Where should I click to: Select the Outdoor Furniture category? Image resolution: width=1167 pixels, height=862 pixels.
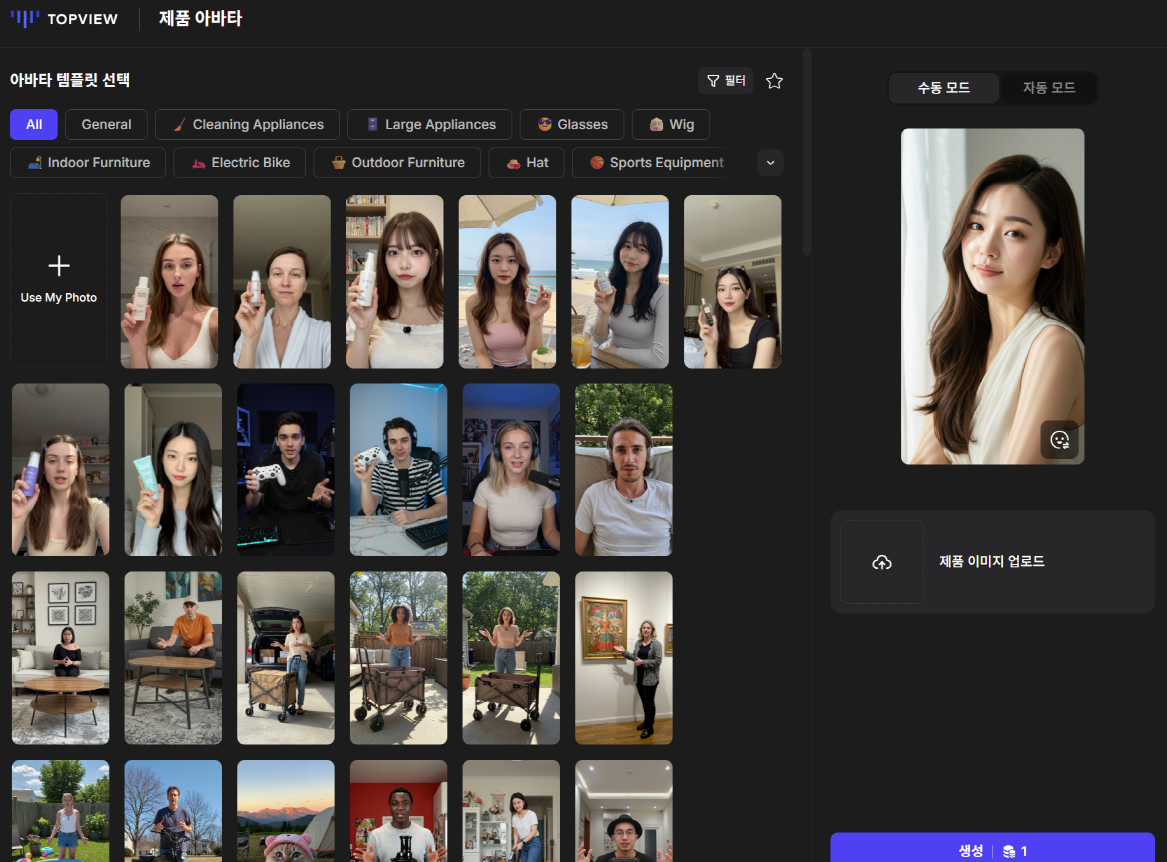click(397, 162)
